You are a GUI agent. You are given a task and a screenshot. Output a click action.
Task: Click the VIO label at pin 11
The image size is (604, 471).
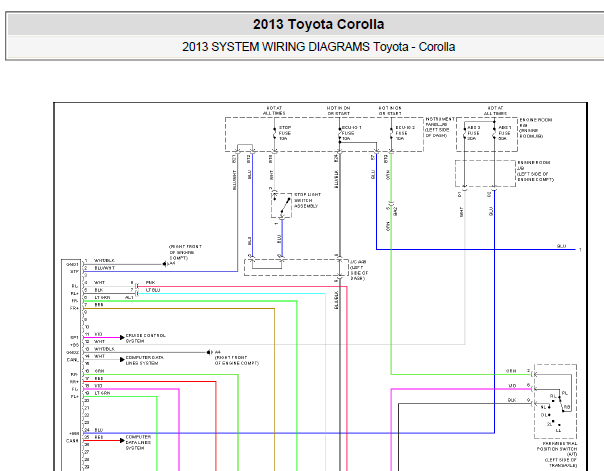pyautogui.click(x=98, y=334)
